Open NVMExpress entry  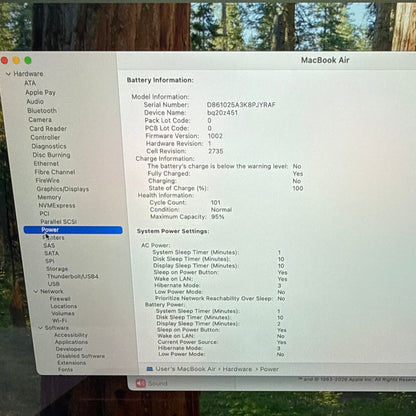pyautogui.click(x=57, y=205)
